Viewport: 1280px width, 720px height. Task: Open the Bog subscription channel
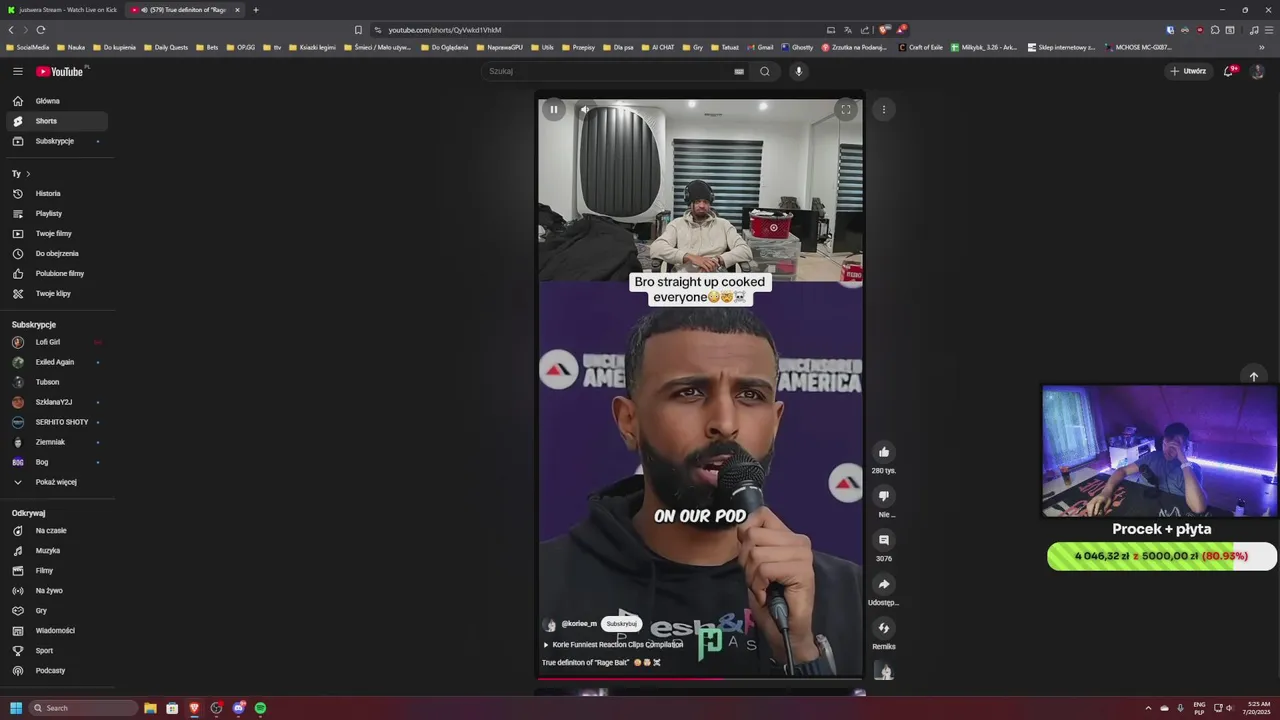click(57, 462)
